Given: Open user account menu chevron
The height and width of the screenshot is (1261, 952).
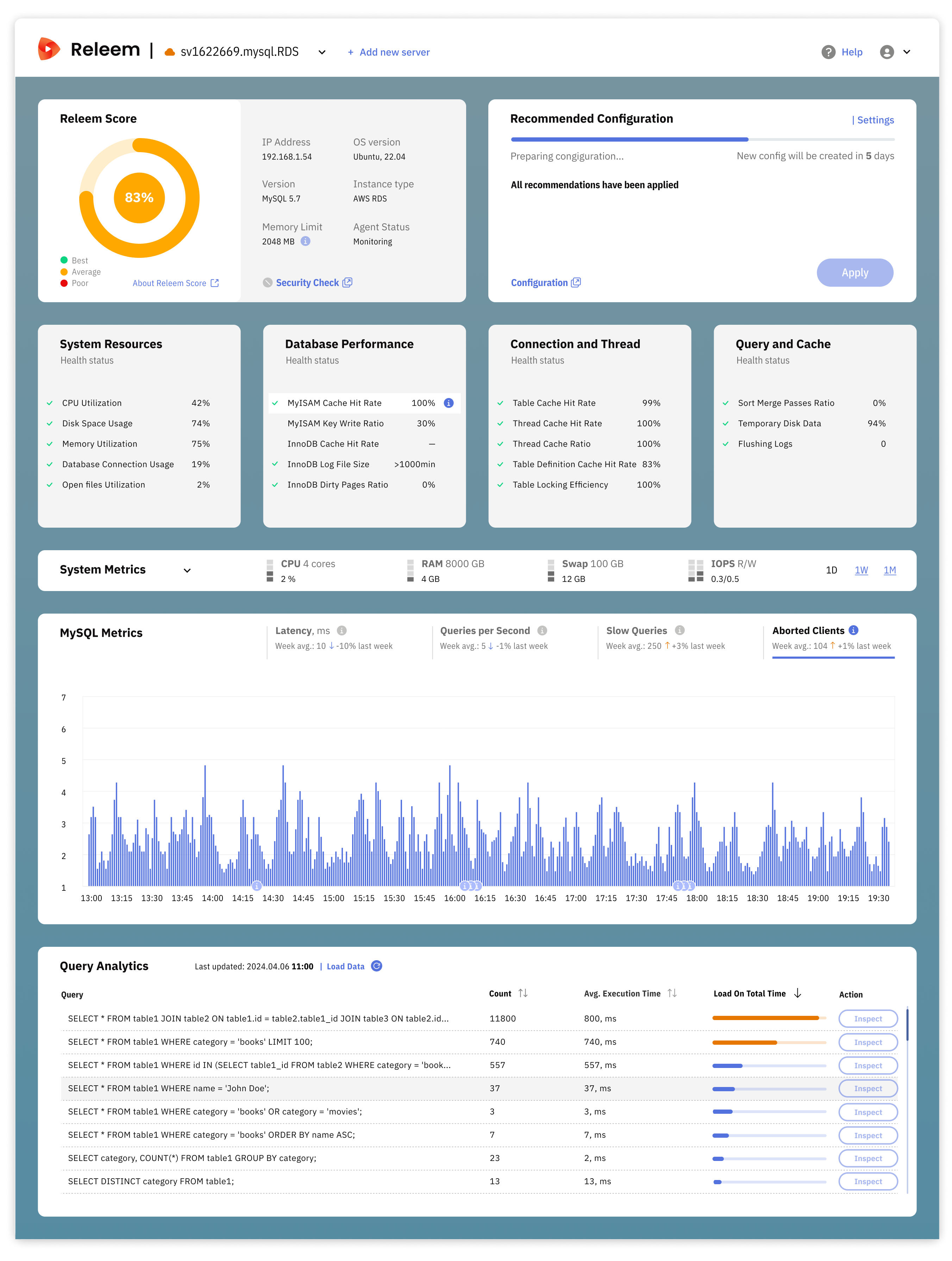Looking at the screenshot, I should [907, 52].
